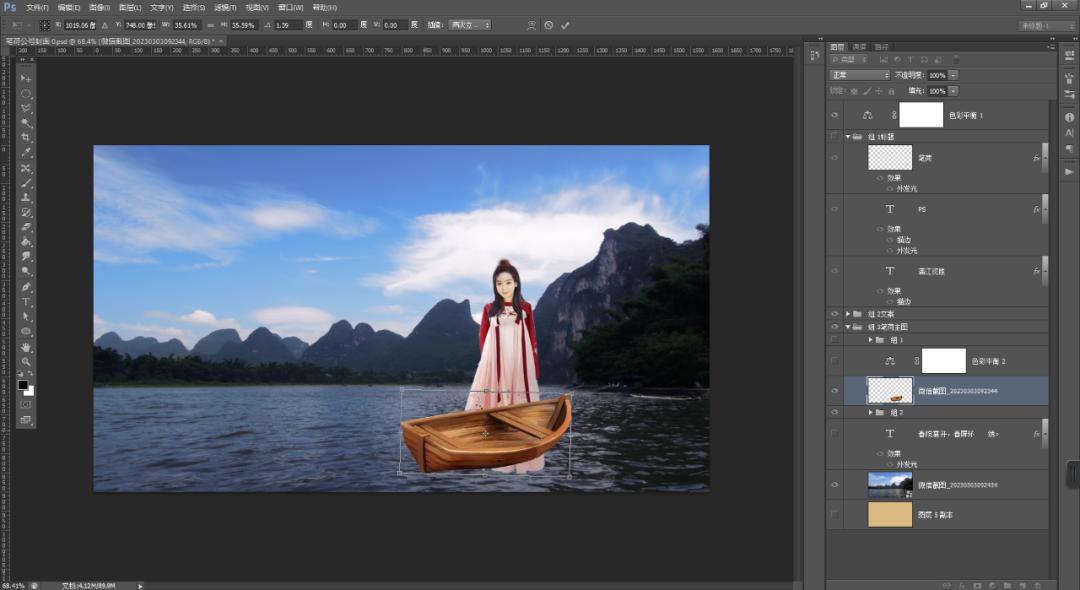The width and height of the screenshot is (1080, 590).
Task: Select the Hand tool
Action: point(26,347)
